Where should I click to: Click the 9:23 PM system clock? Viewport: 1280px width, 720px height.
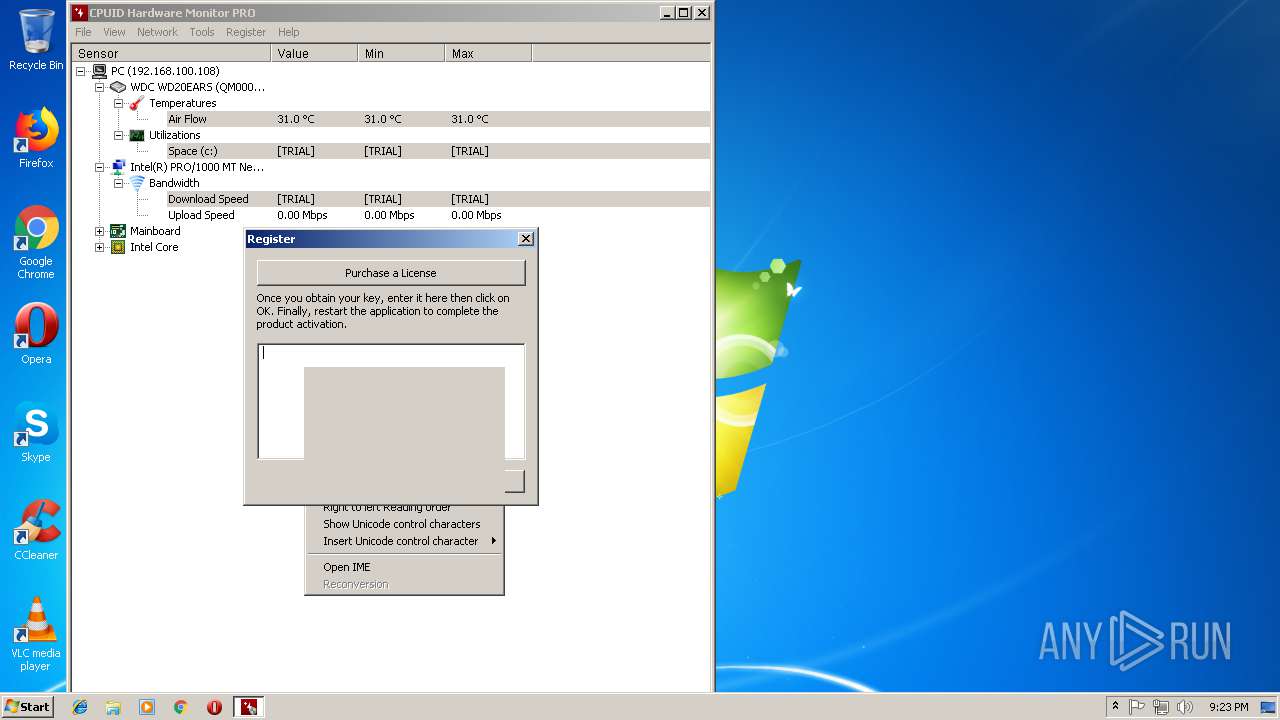tap(1228, 707)
